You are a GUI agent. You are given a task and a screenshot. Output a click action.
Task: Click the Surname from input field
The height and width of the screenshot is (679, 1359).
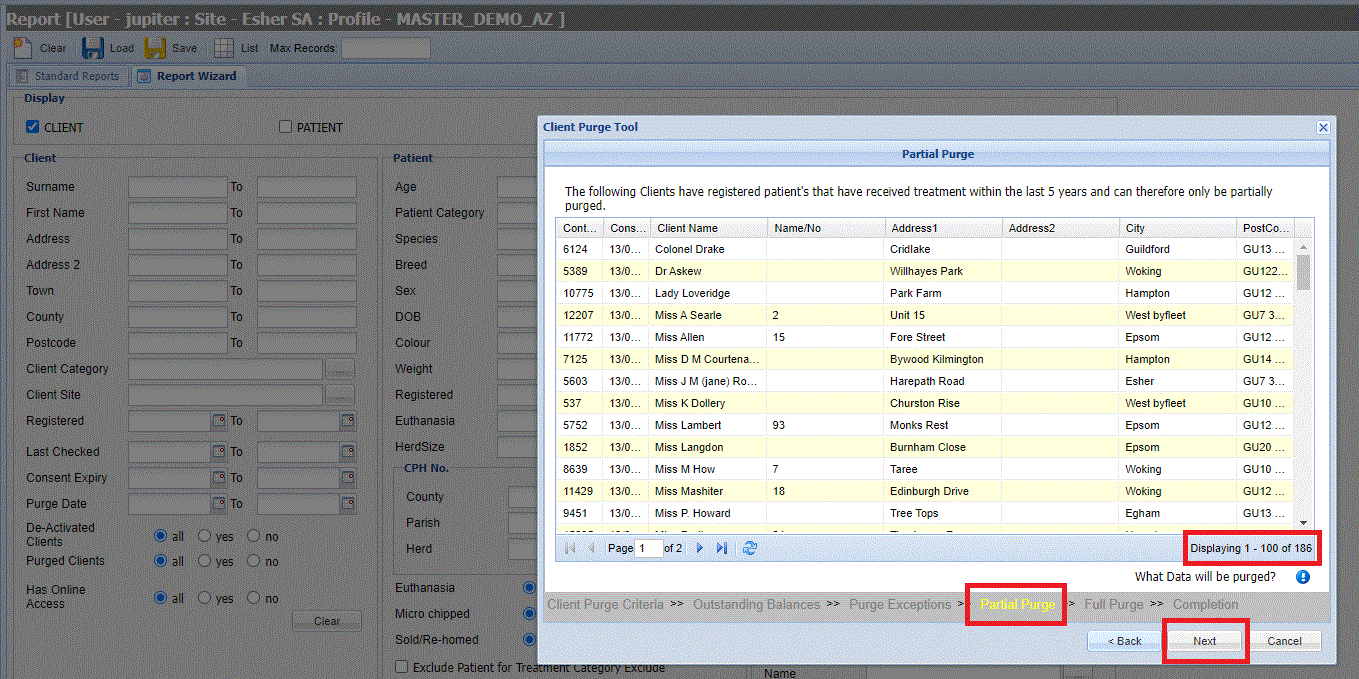click(x=178, y=187)
